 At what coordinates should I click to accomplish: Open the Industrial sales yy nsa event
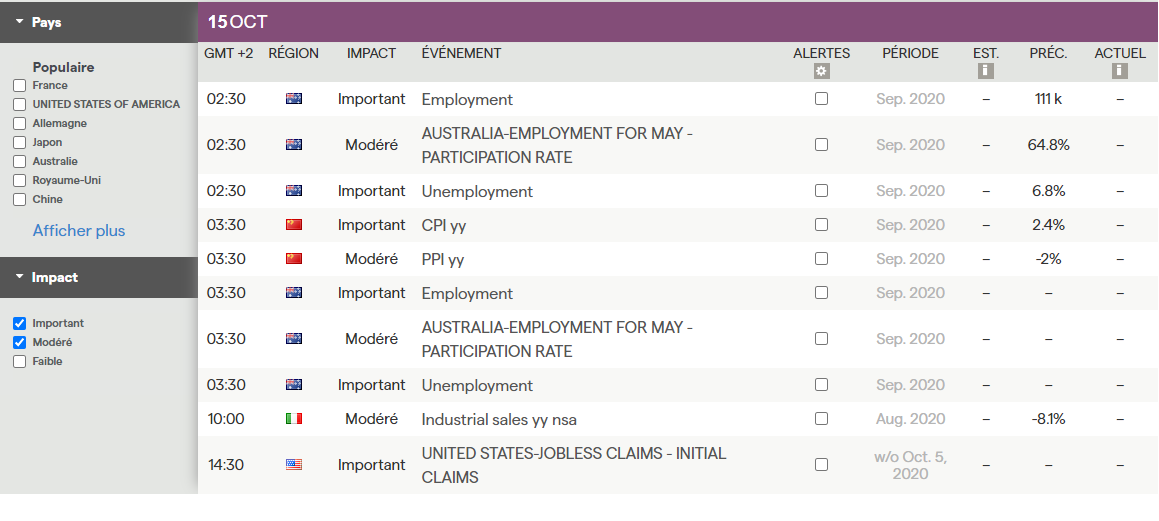pyautogui.click(x=499, y=419)
